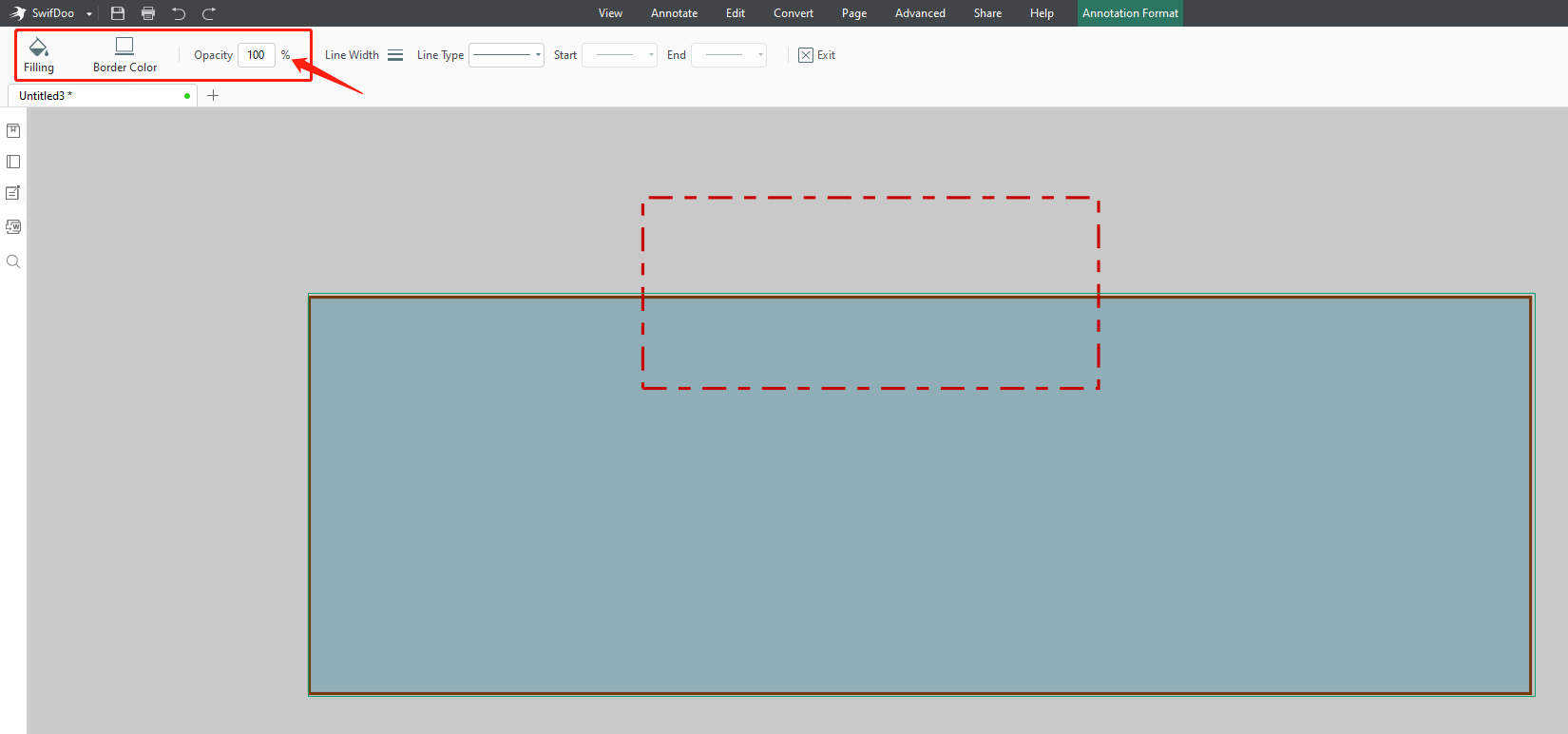Add a new tab with plus button
The width and height of the screenshot is (1568, 734).
pos(213,95)
